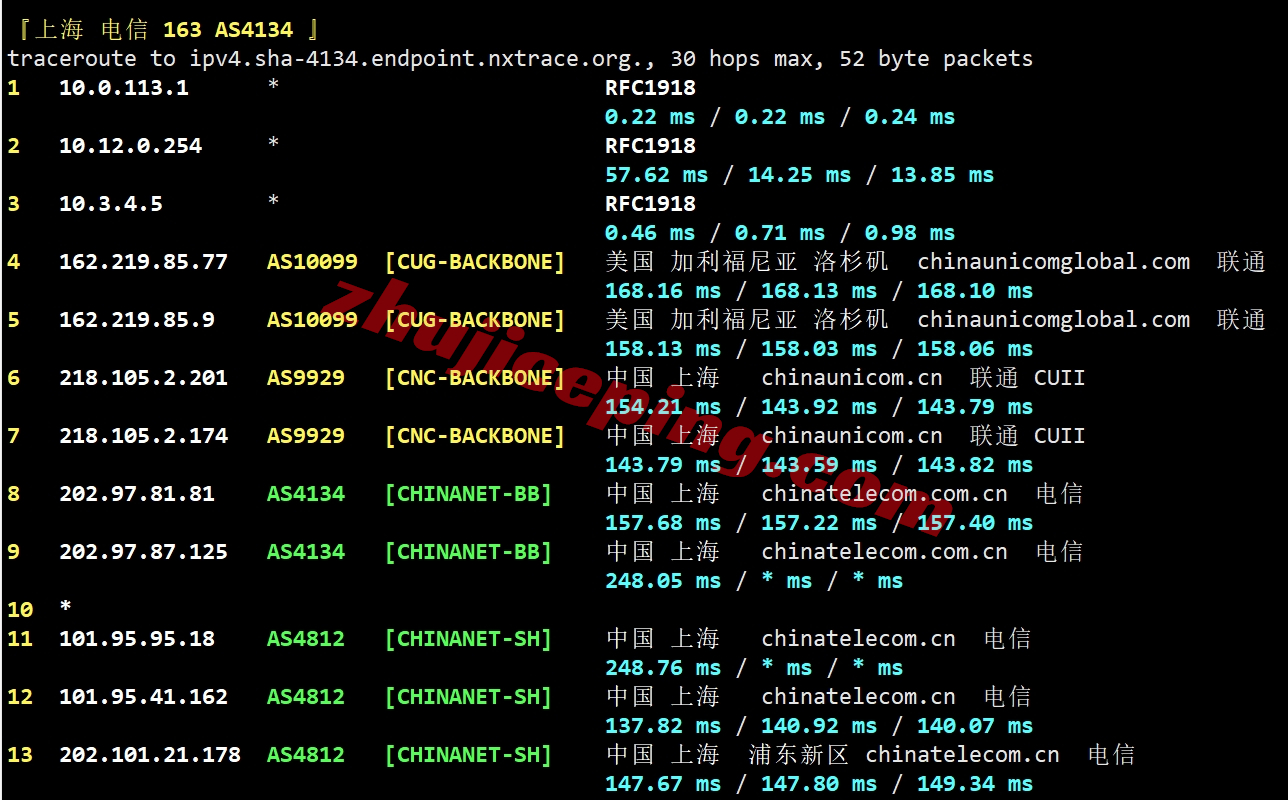Click chinaunicomglobal.com in the 162.219.85.9 row
This screenshot has height=800, width=1288.
1054,320
